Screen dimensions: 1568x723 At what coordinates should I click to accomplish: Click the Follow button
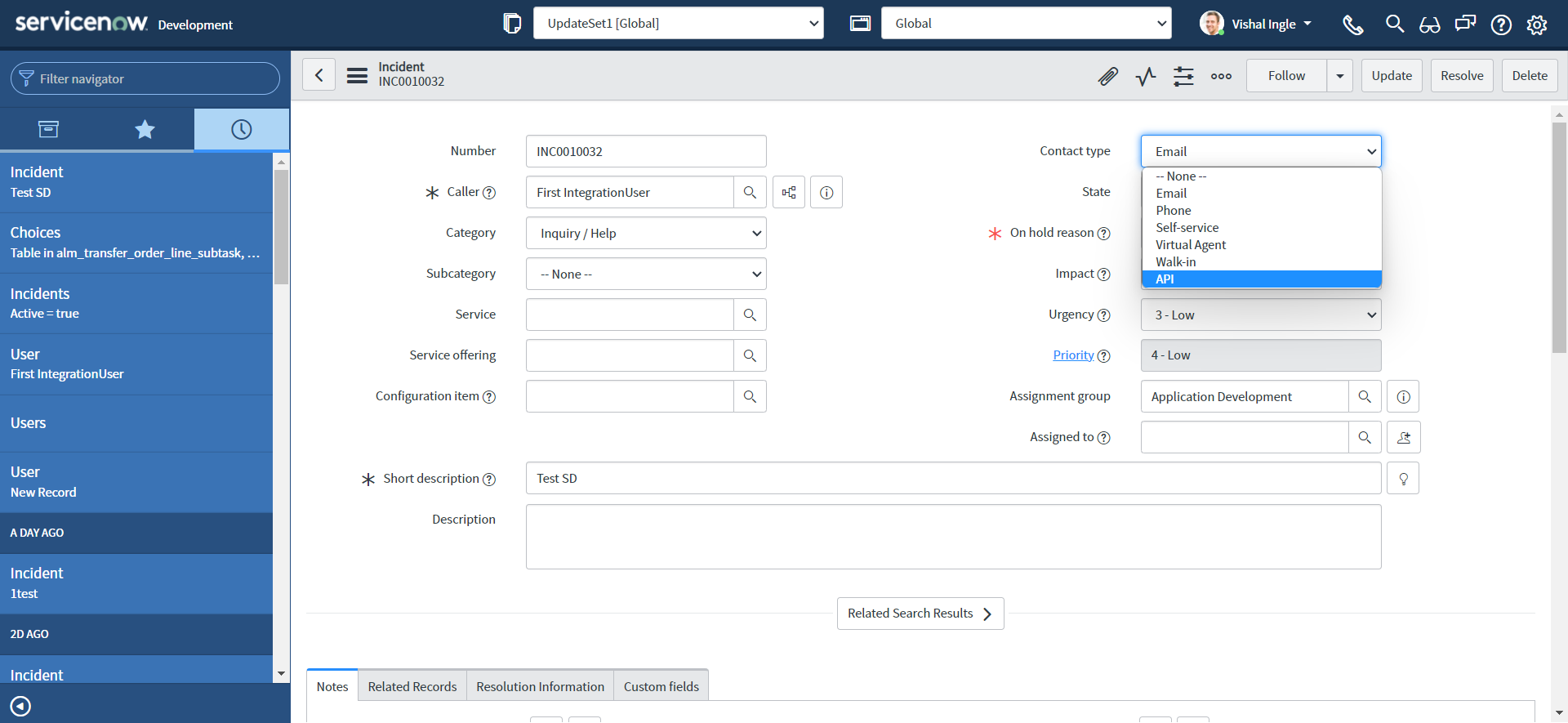click(x=1286, y=76)
